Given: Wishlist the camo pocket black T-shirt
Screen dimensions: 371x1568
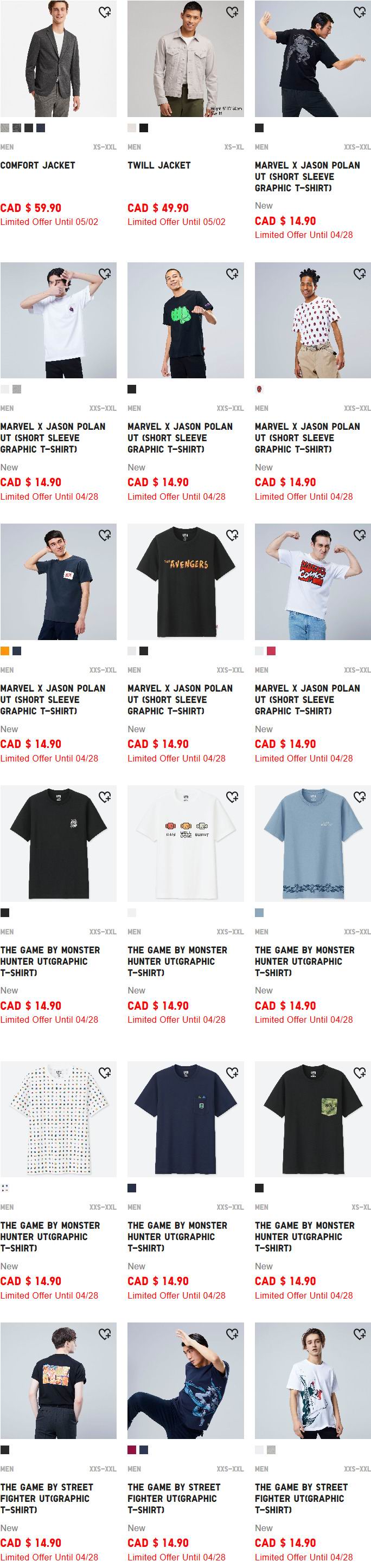Looking at the screenshot, I should click(x=360, y=1072).
